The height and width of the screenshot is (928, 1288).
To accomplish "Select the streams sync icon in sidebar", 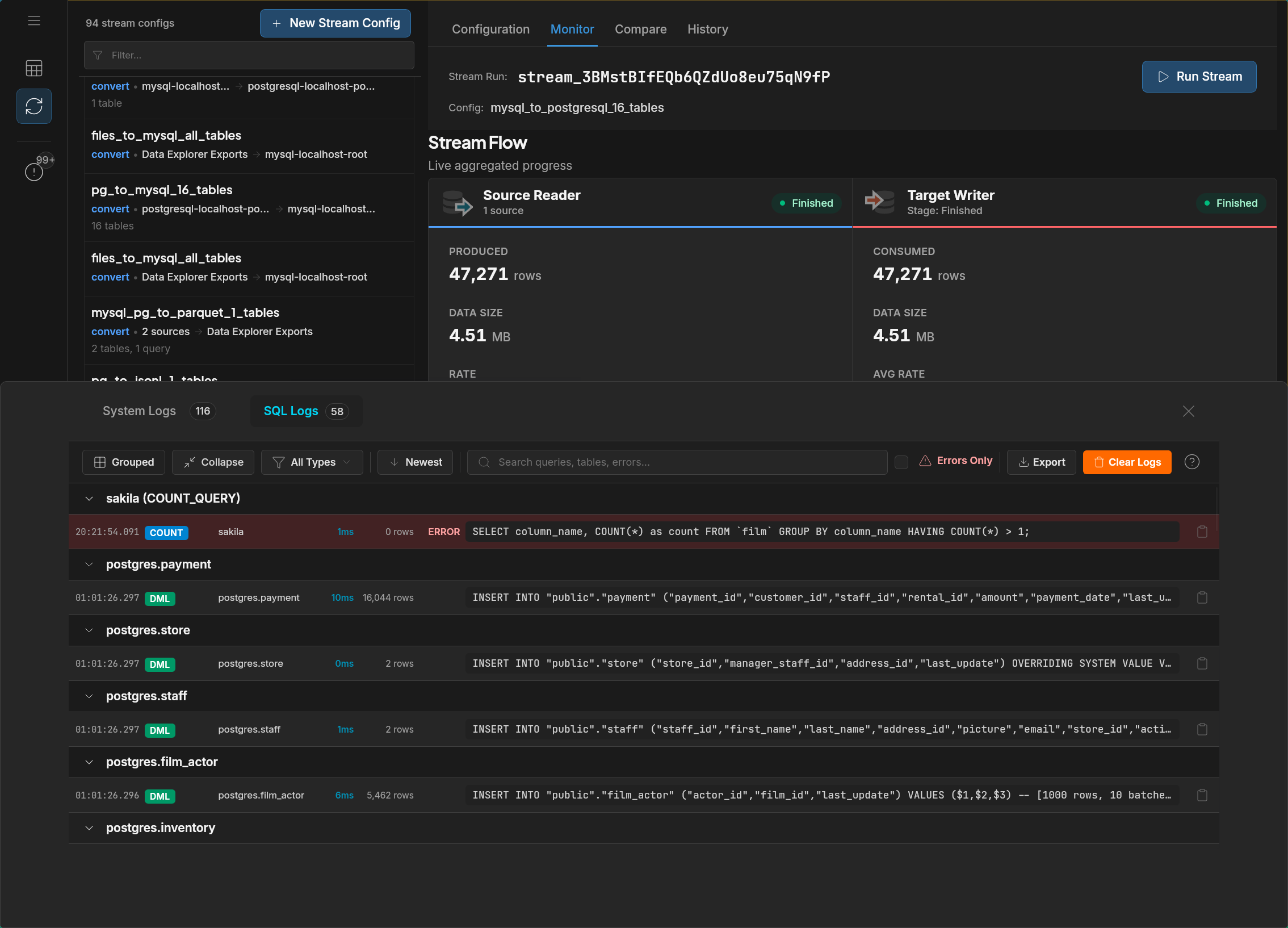I will tap(34, 106).
